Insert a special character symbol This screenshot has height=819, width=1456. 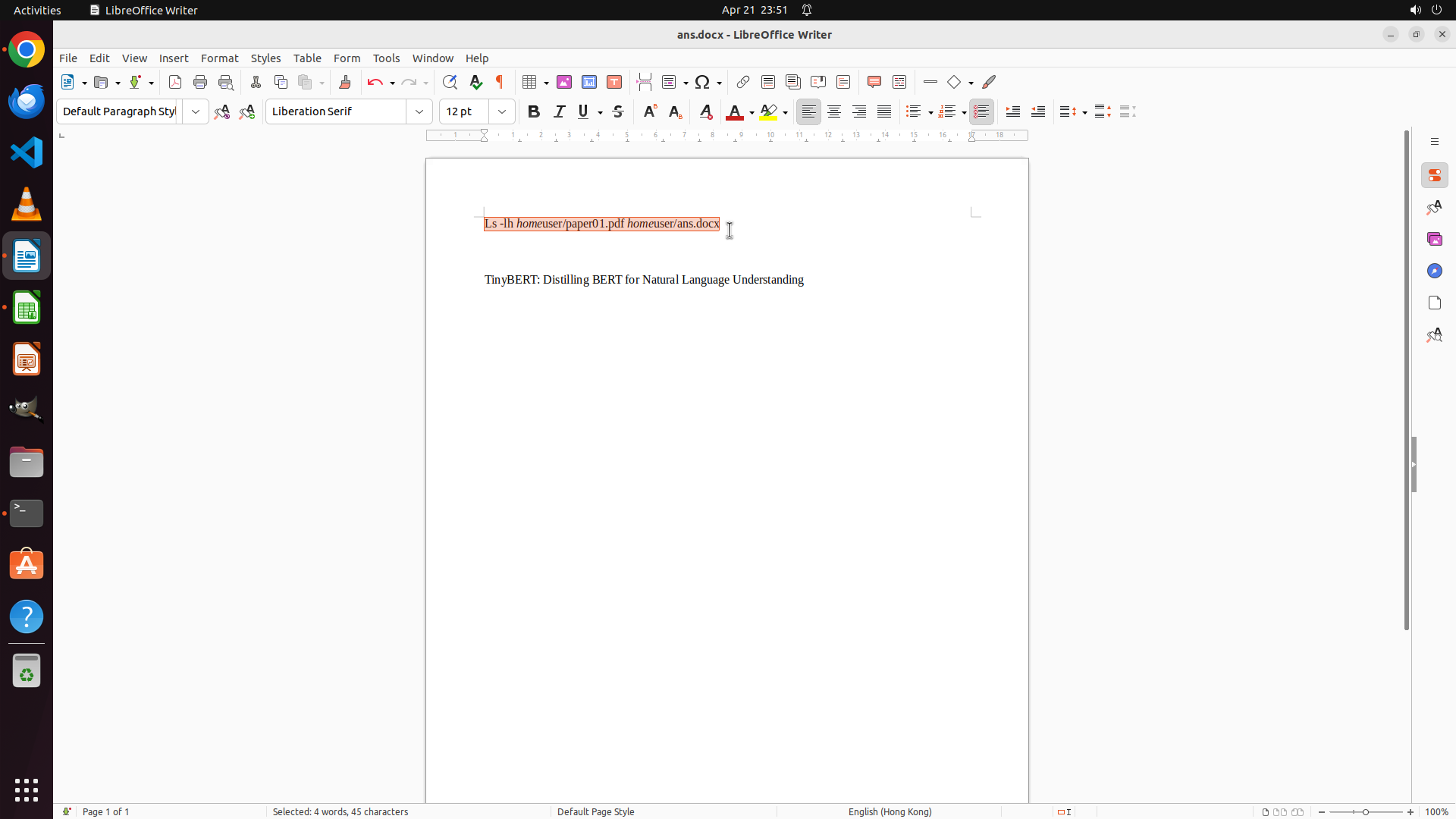tap(703, 82)
